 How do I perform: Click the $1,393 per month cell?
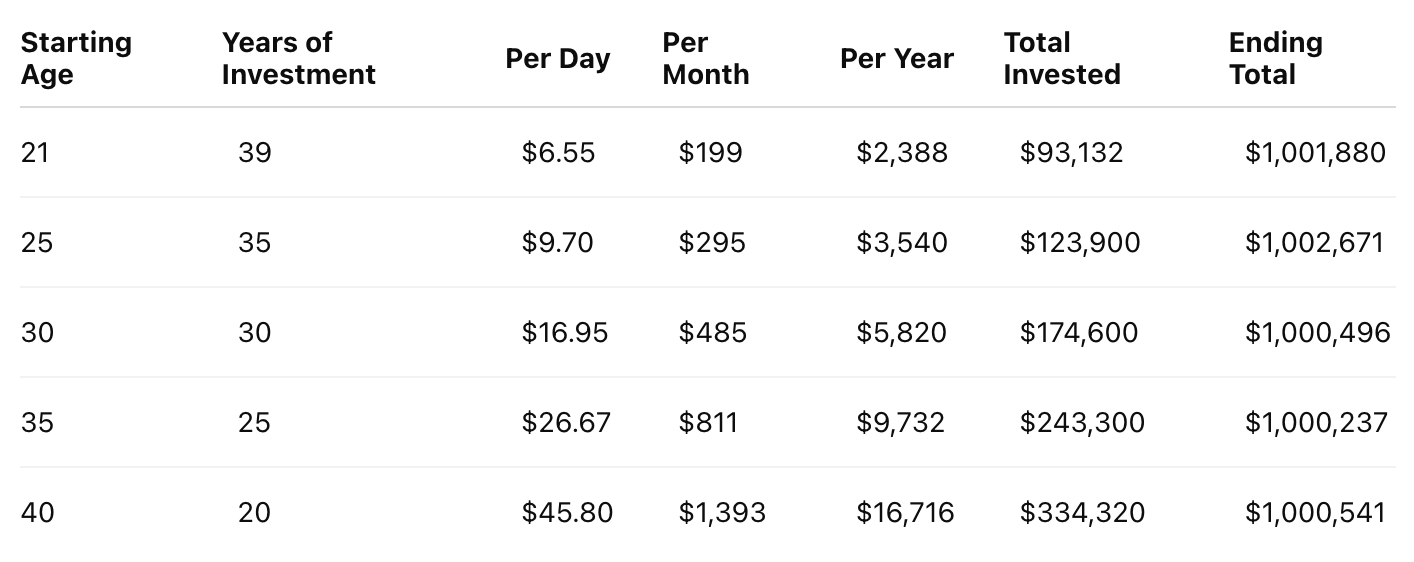pyautogui.click(x=722, y=512)
